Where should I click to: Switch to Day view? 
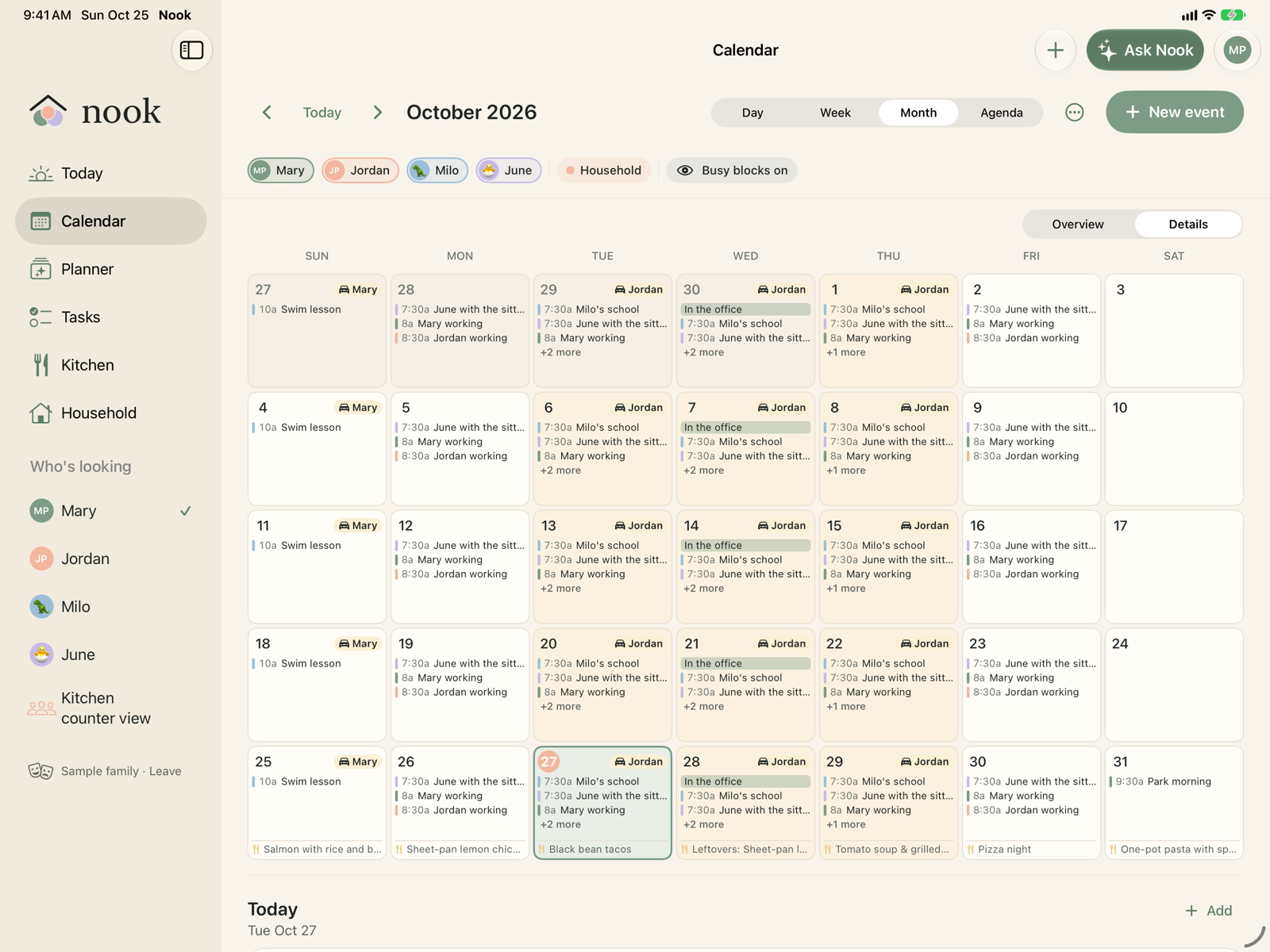(752, 113)
